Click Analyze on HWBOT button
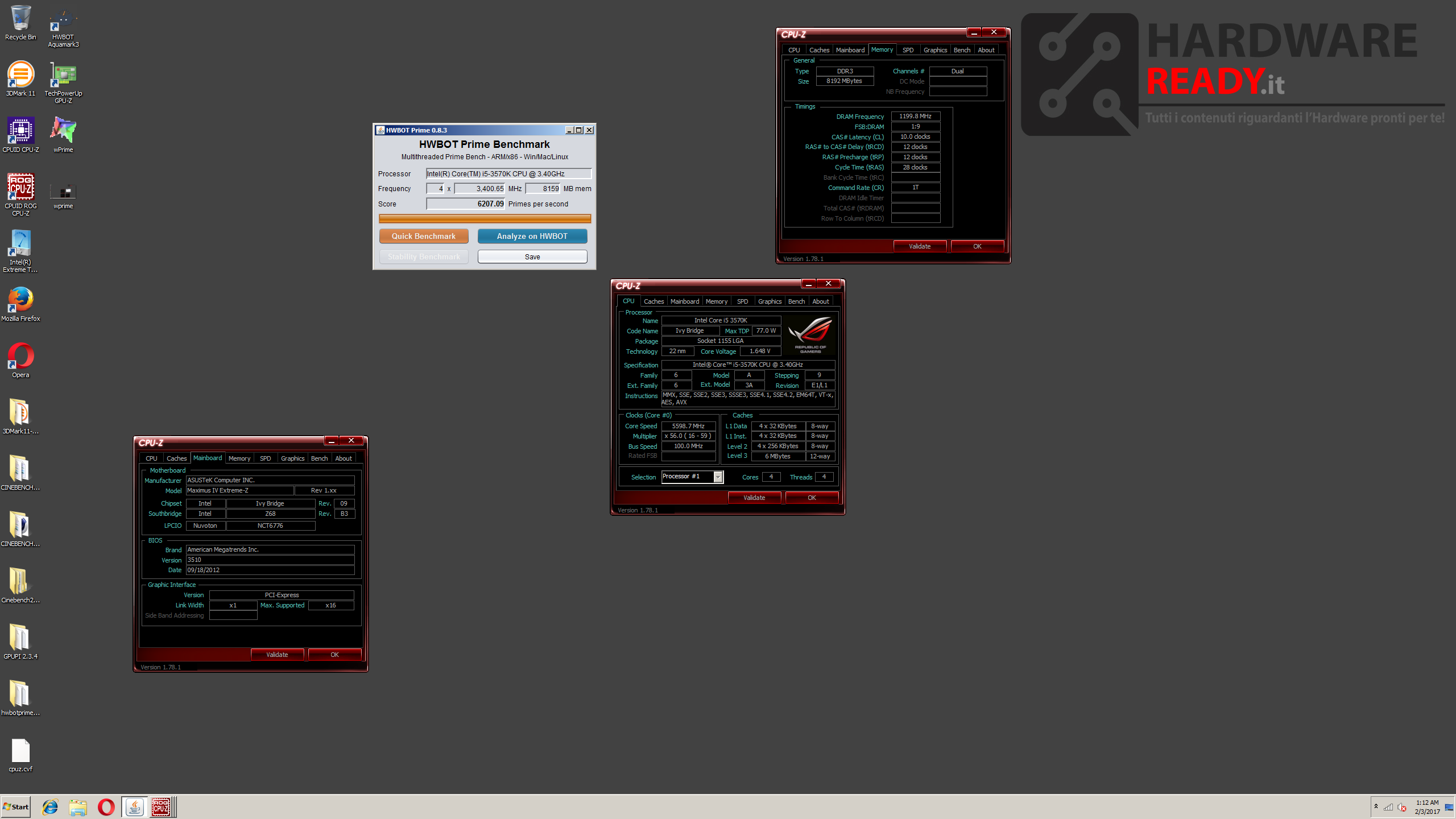1456x819 pixels. click(x=532, y=236)
